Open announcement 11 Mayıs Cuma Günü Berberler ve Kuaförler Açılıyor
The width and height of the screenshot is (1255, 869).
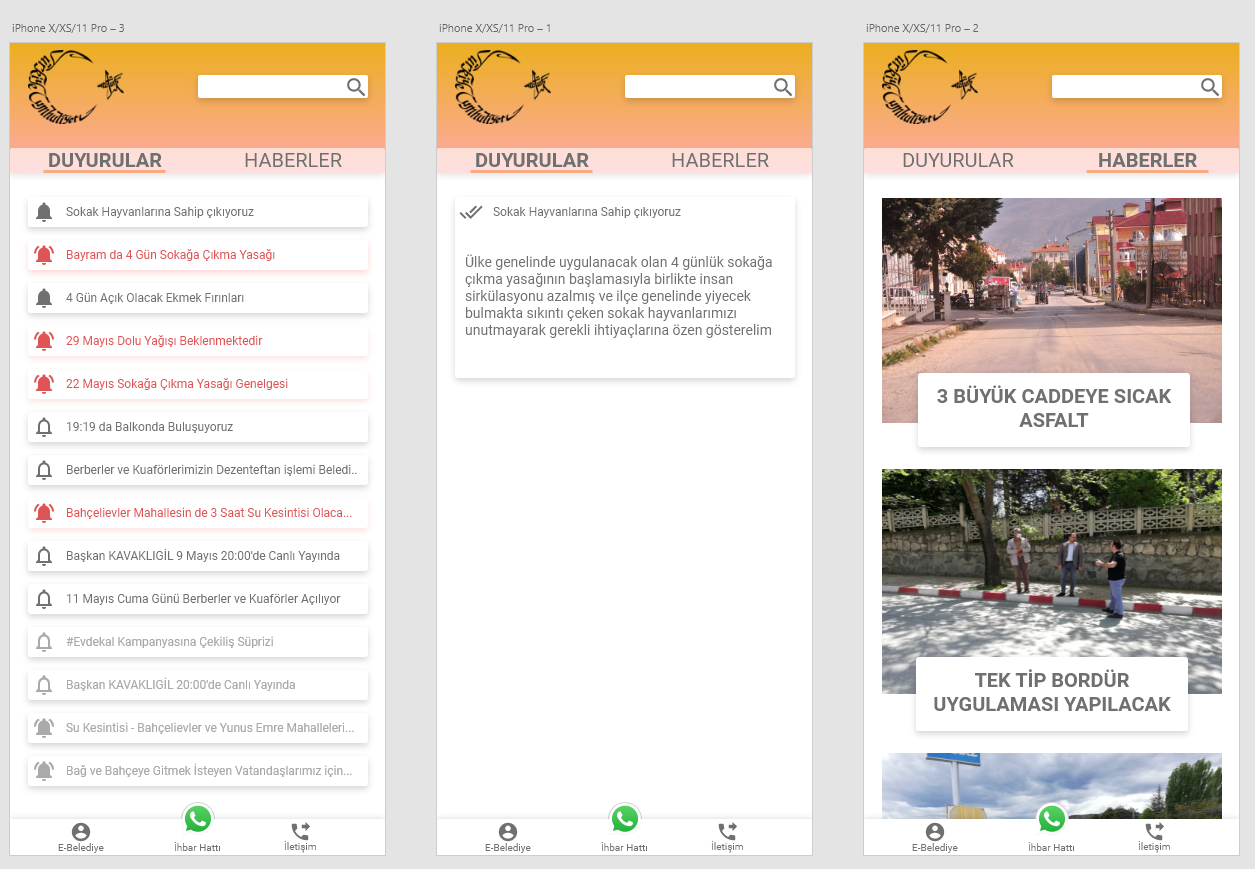[x=198, y=599]
